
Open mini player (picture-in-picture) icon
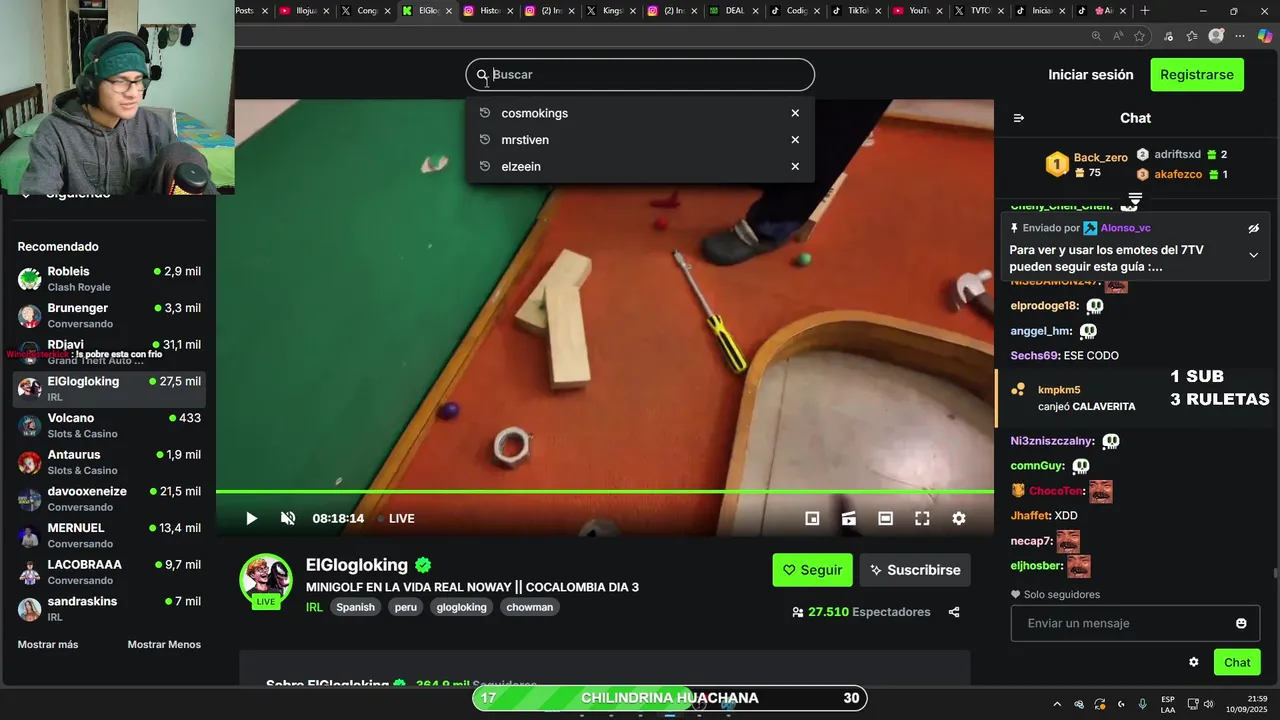(x=812, y=518)
